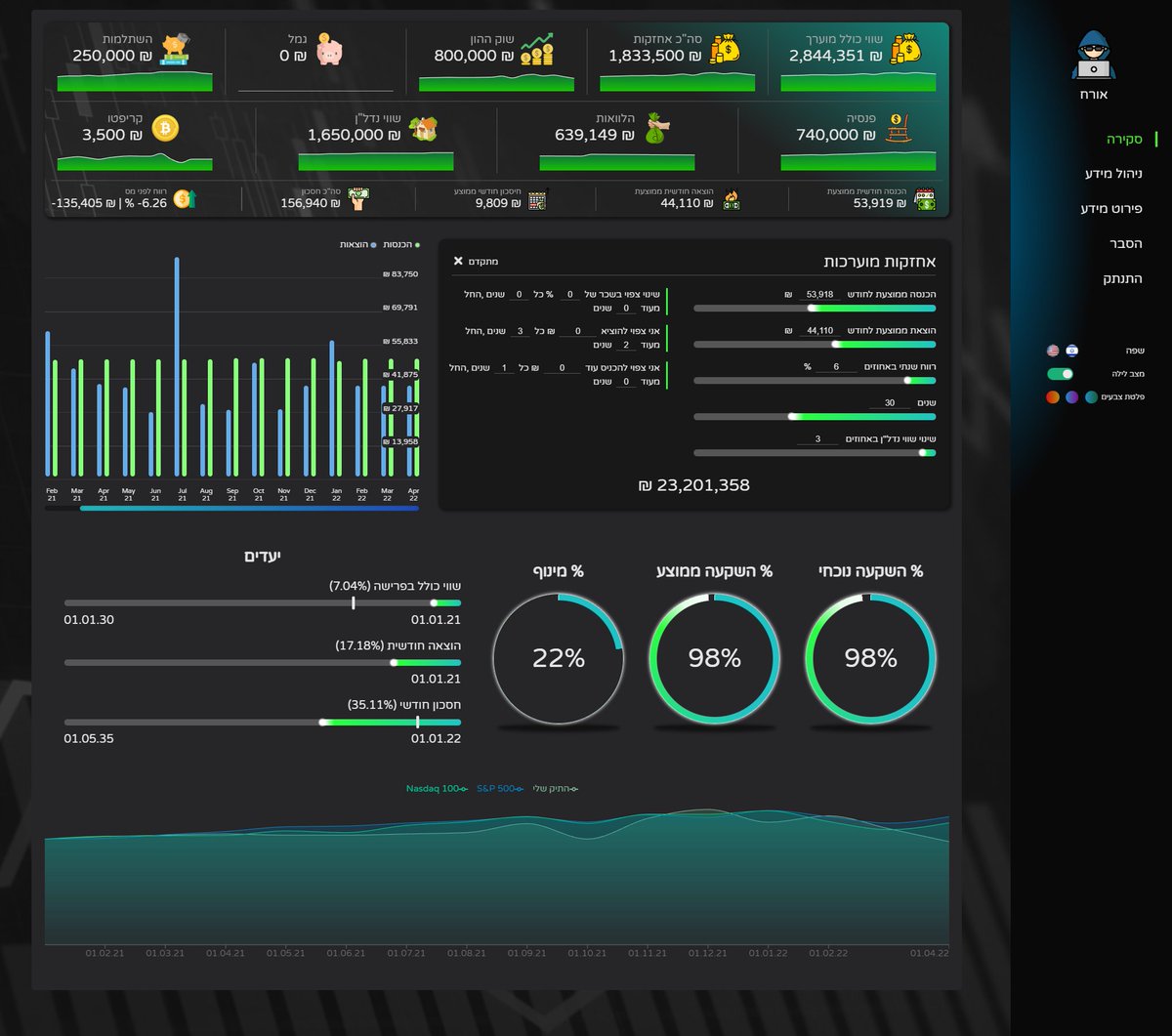This screenshot has width=1172, height=1036.
Task: Click the leverage 22% gauge
Action: 558,657
